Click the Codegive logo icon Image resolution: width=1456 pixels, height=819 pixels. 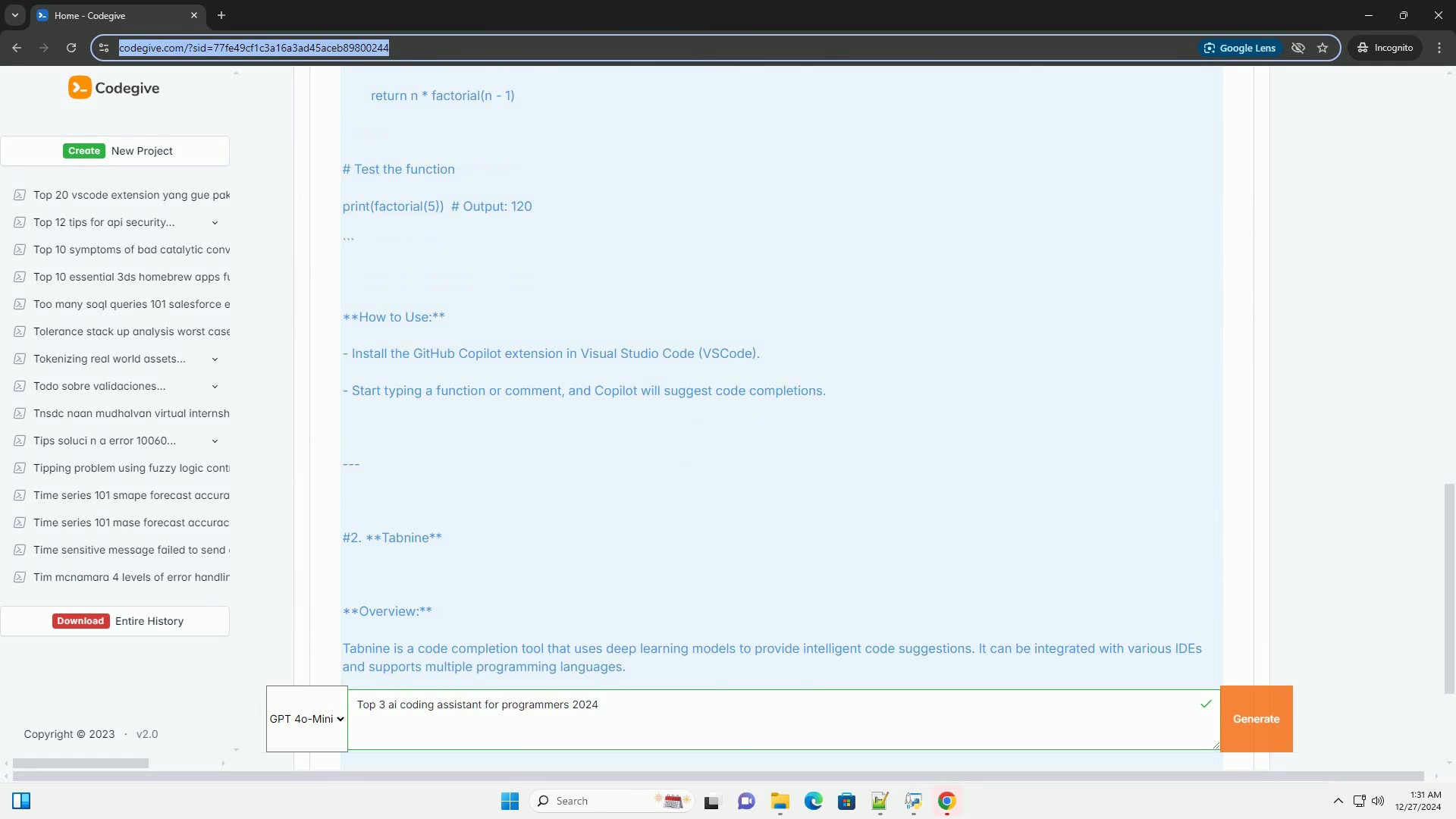[x=80, y=88]
